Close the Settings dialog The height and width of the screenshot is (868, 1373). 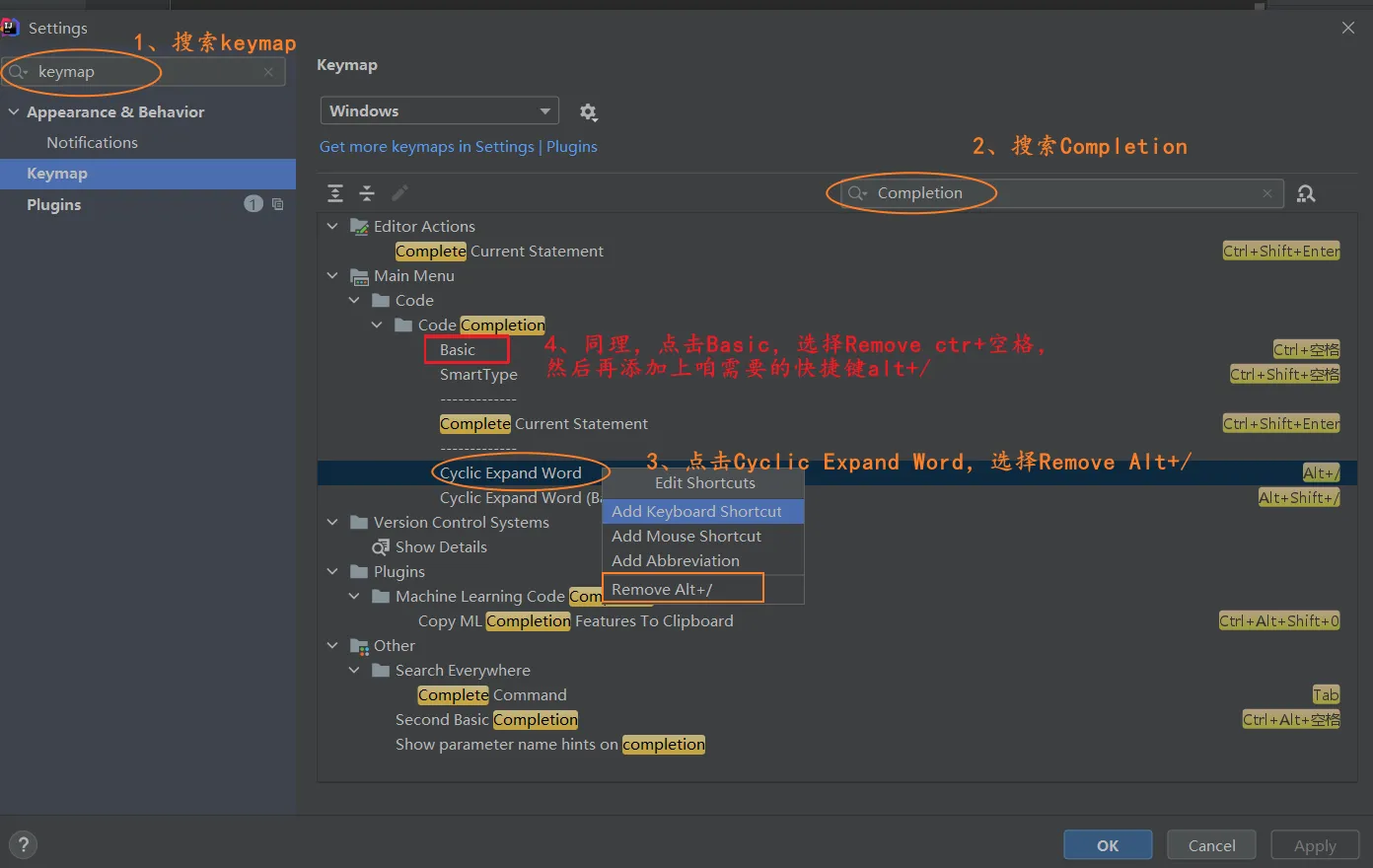pyautogui.click(x=1348, y=29)
